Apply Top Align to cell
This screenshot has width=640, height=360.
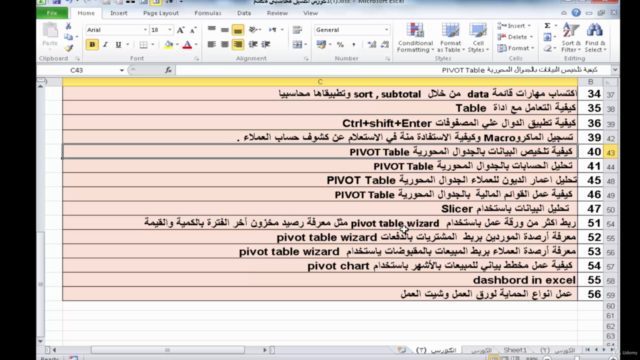point(211,29)
